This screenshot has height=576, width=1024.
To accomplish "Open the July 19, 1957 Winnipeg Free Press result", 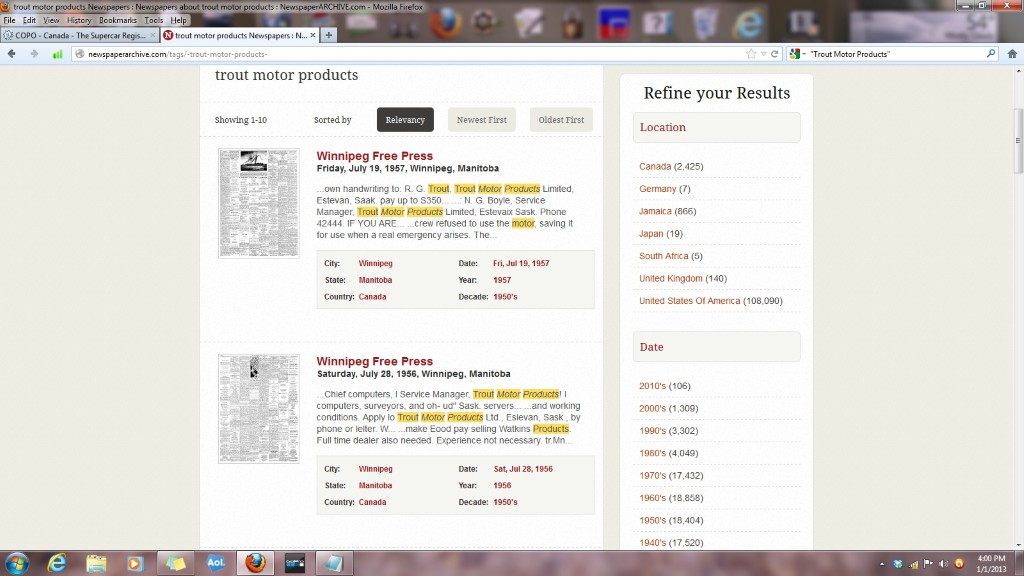I will pos(374,156).
